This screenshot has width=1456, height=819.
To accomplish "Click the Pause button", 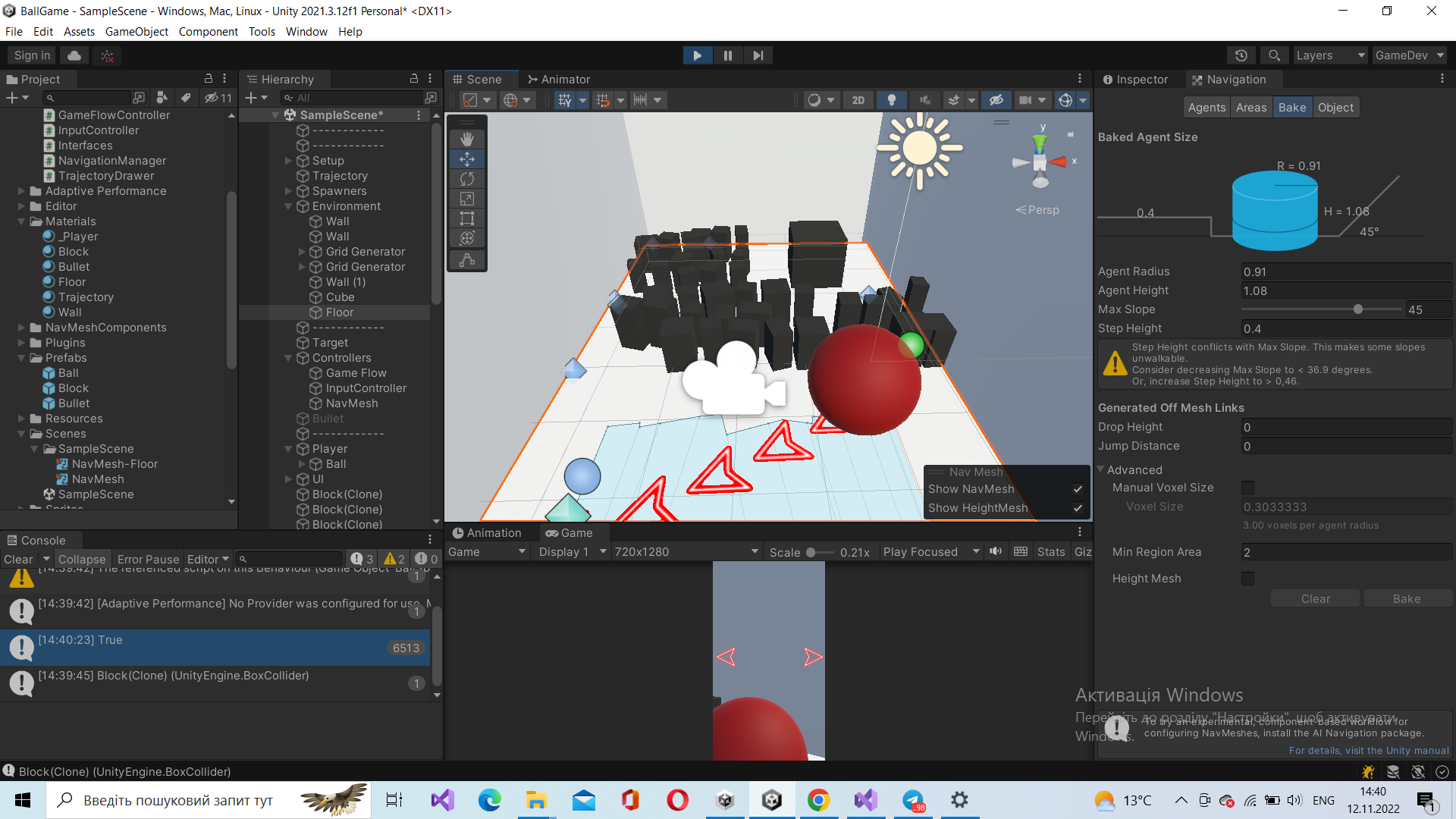I will (728, 55).
